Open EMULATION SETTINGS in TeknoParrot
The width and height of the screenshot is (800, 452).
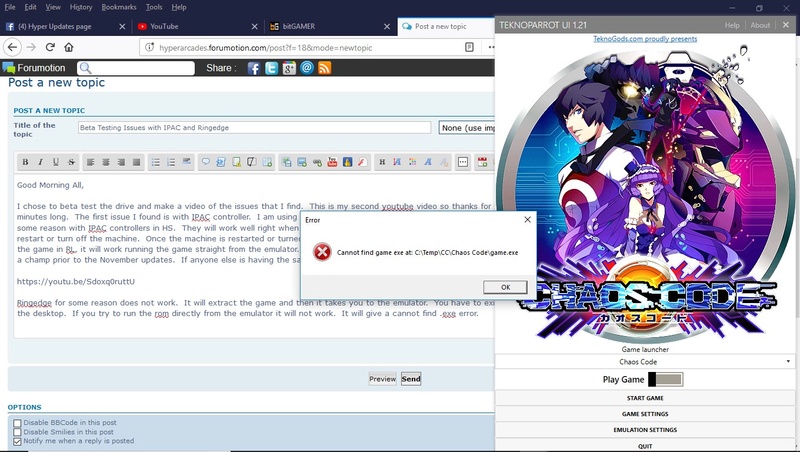645,430
